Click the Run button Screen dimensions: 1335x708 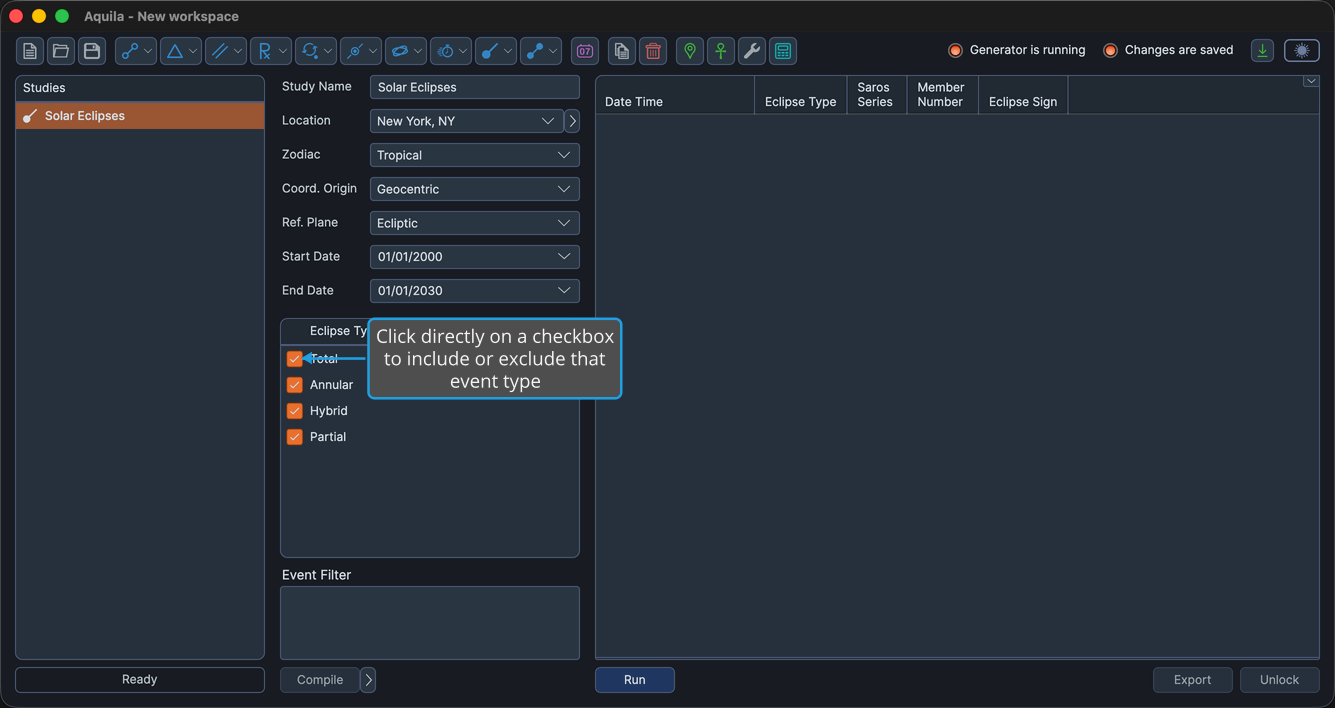635,680
